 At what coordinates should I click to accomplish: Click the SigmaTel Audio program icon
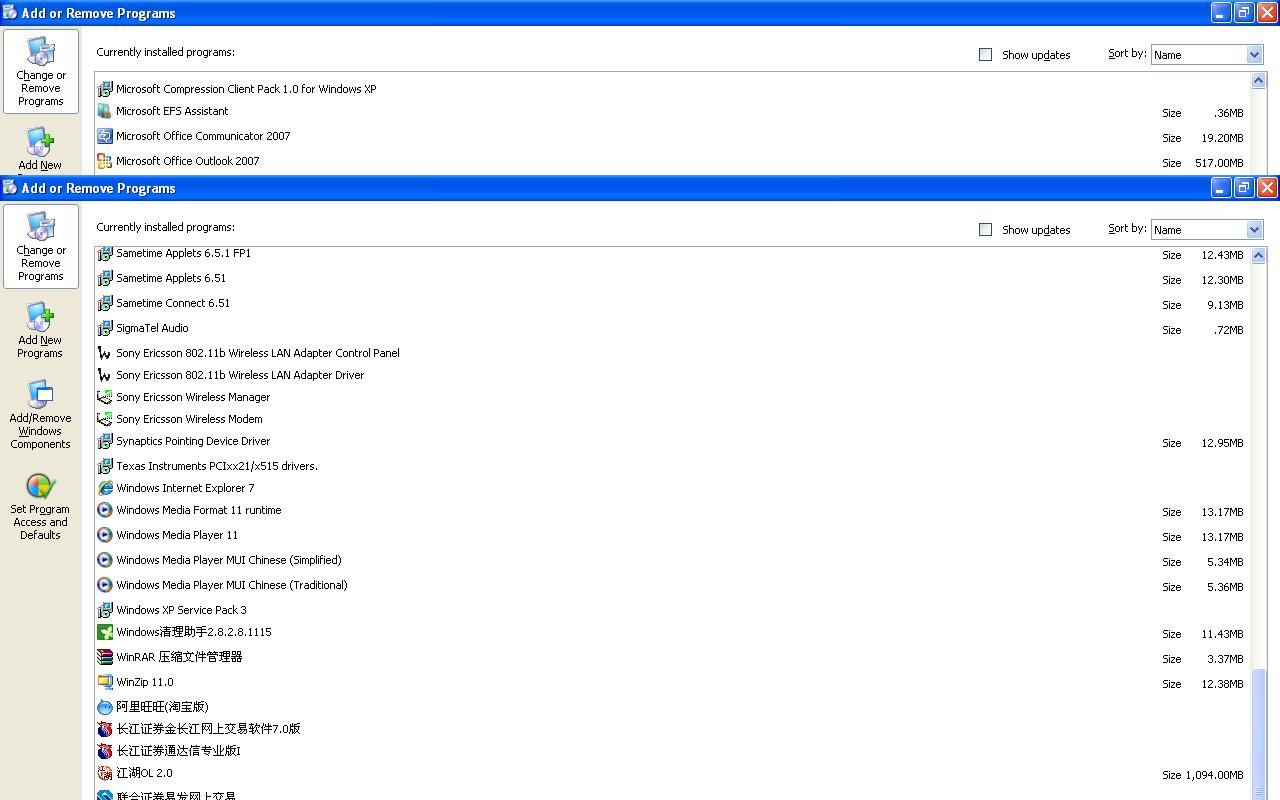[104, 329]
